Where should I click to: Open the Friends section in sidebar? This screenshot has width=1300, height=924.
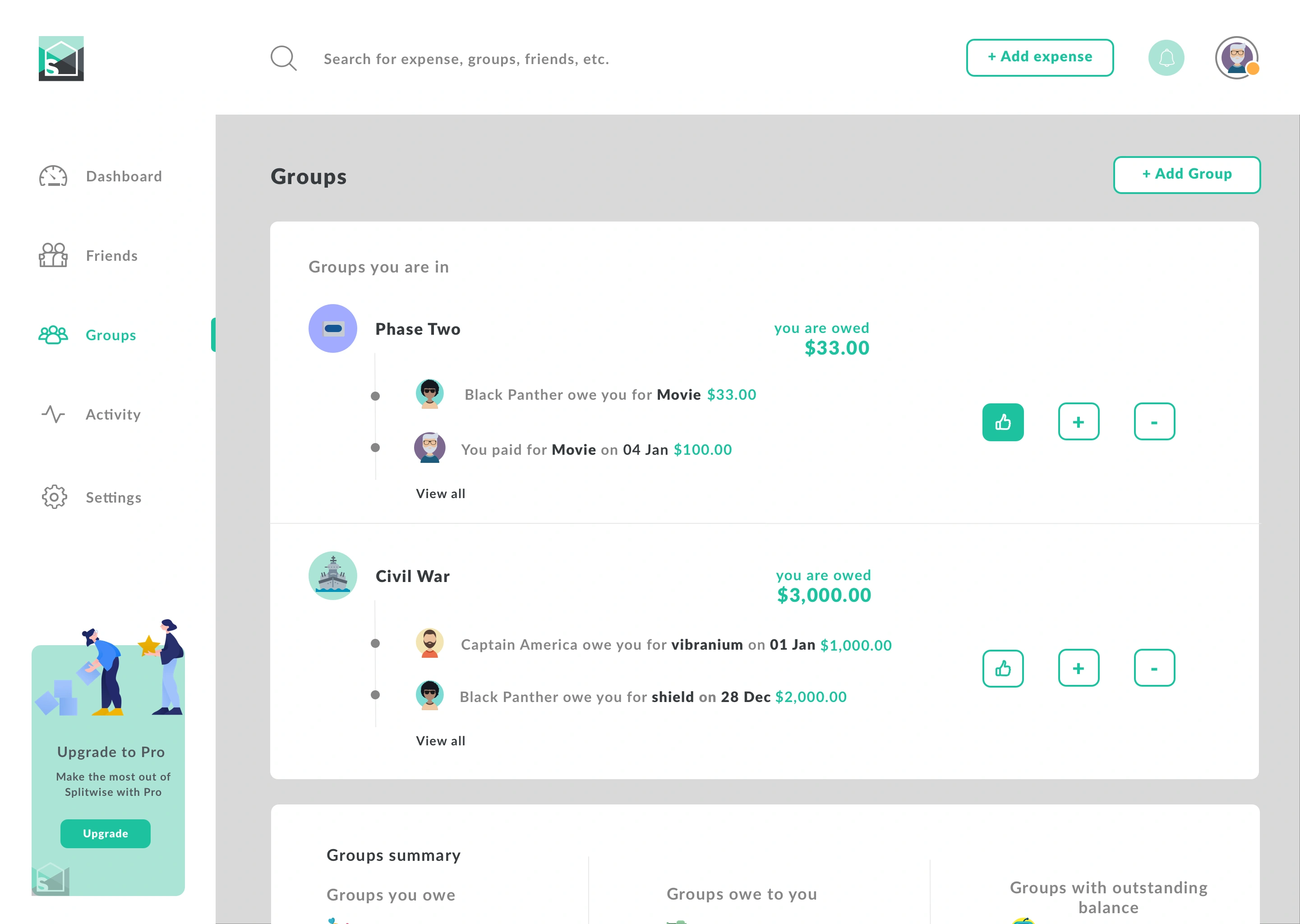tap(111, 256)
